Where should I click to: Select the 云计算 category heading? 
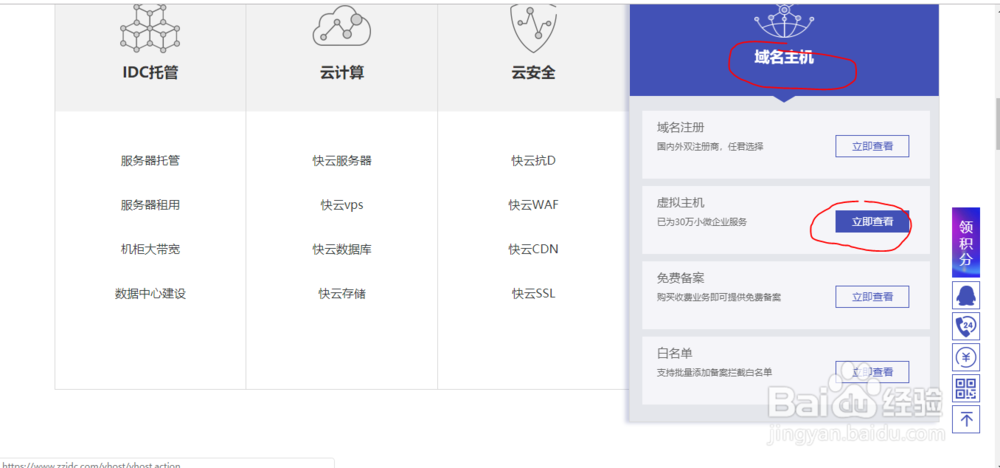(342, 73)
